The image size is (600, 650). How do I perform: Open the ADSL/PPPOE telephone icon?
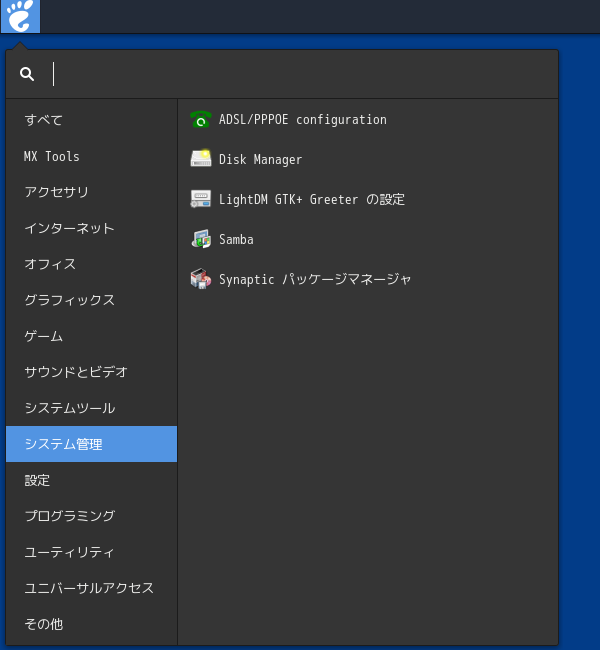201,119
